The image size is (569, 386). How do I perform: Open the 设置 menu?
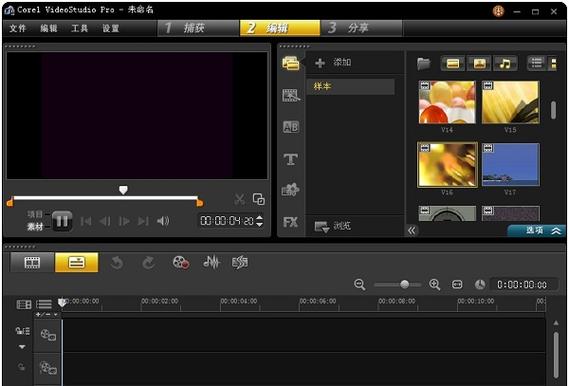click(x=111, y=28)
